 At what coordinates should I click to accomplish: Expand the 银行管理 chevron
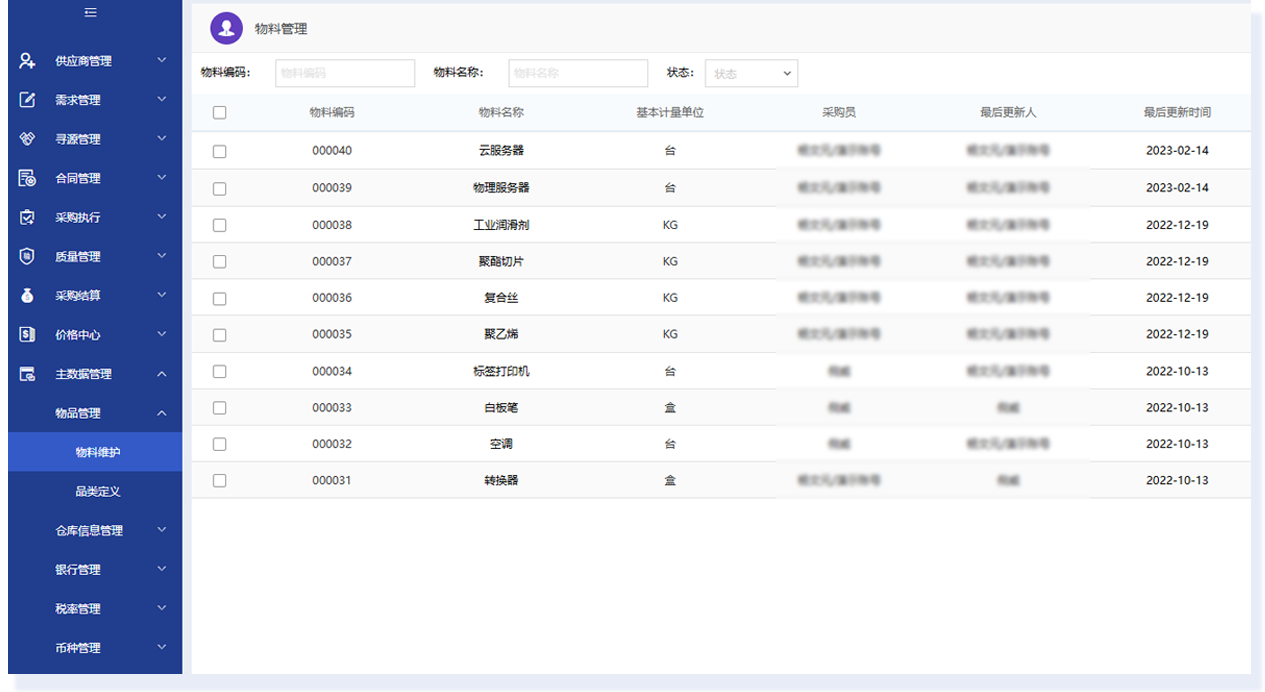162,569
